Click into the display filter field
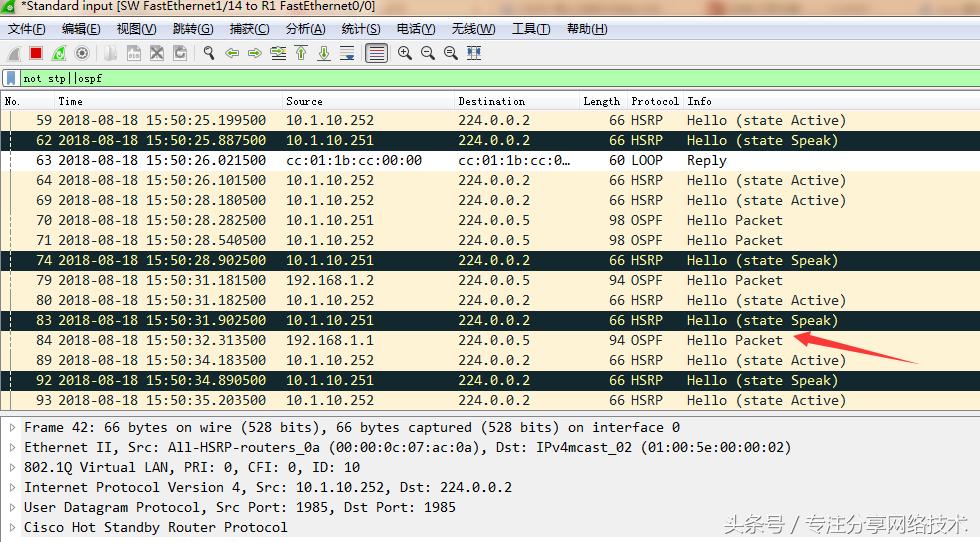 point(500,78)
